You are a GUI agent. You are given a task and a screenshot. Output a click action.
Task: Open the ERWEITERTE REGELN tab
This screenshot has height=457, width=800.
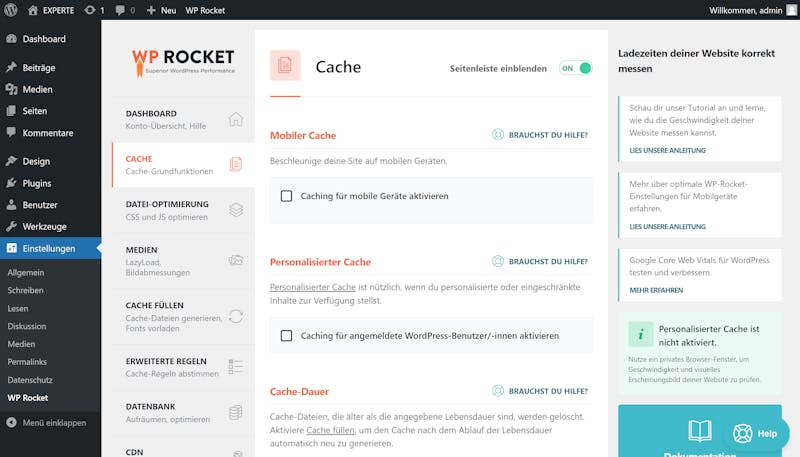click(183, 367)
